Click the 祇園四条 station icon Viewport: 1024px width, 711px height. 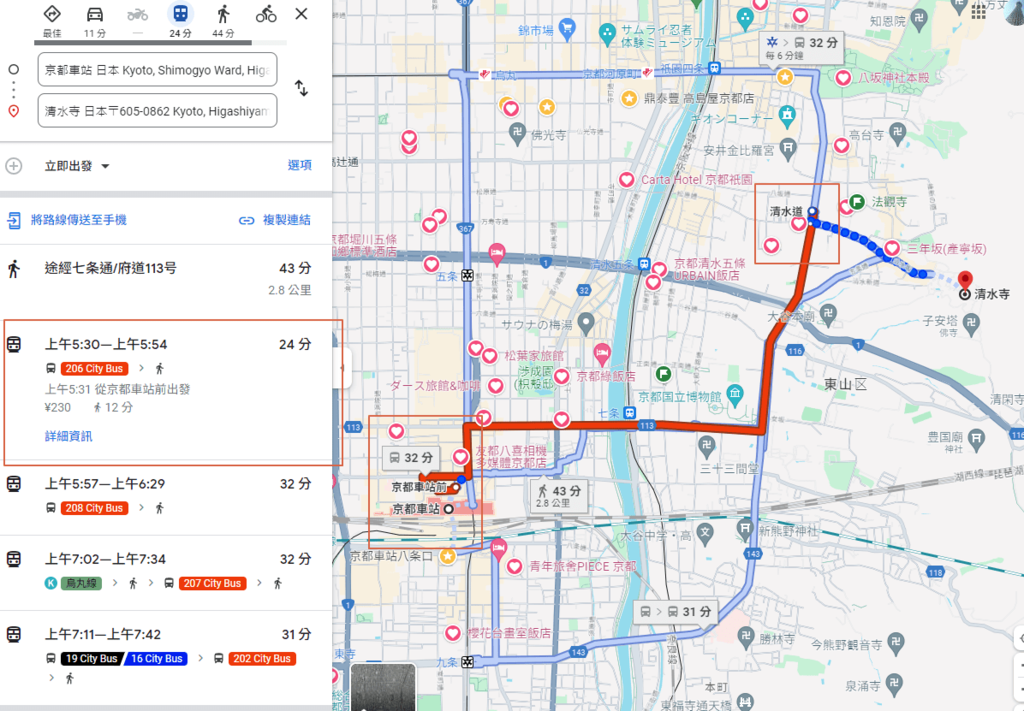click(x=715, y=68)
